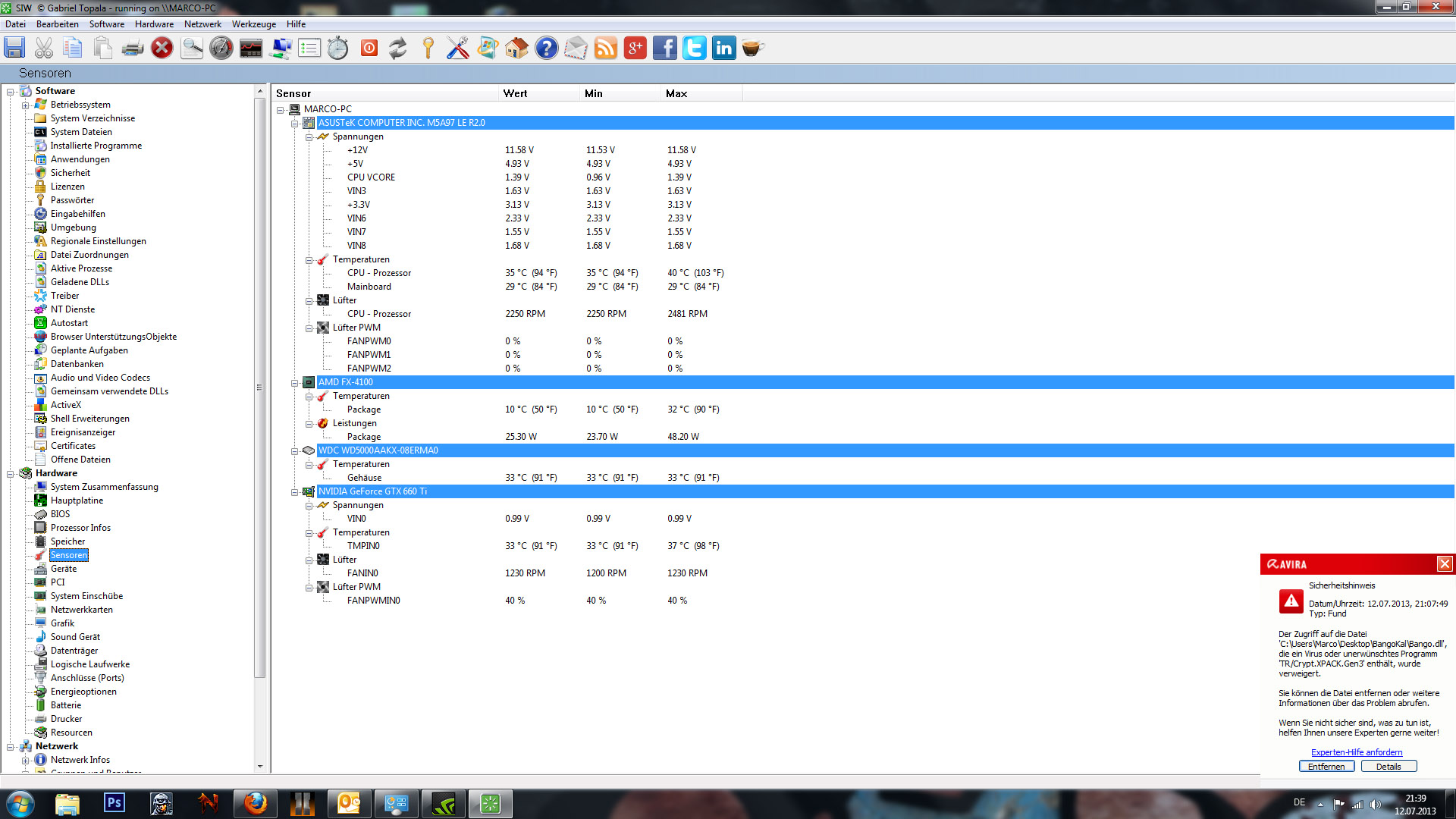The height and width of the screenshot is (819, 1456).
Task: Collapse the NVIDIA GeForce GTX 660 Ti node
Action: 295,492
